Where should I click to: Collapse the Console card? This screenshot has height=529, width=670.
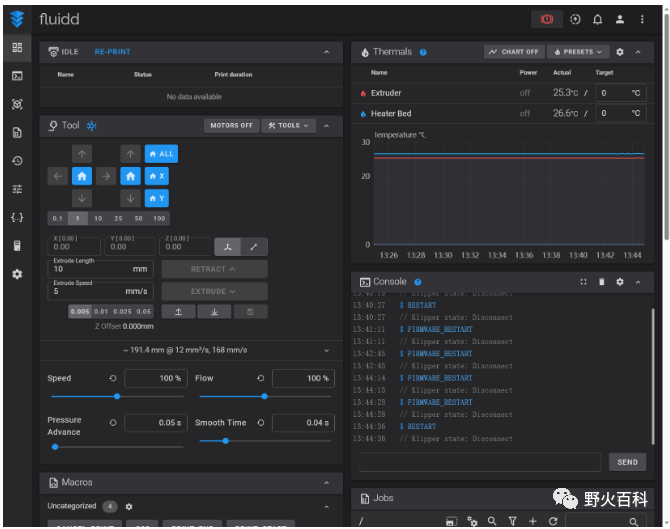pos(638,282)
